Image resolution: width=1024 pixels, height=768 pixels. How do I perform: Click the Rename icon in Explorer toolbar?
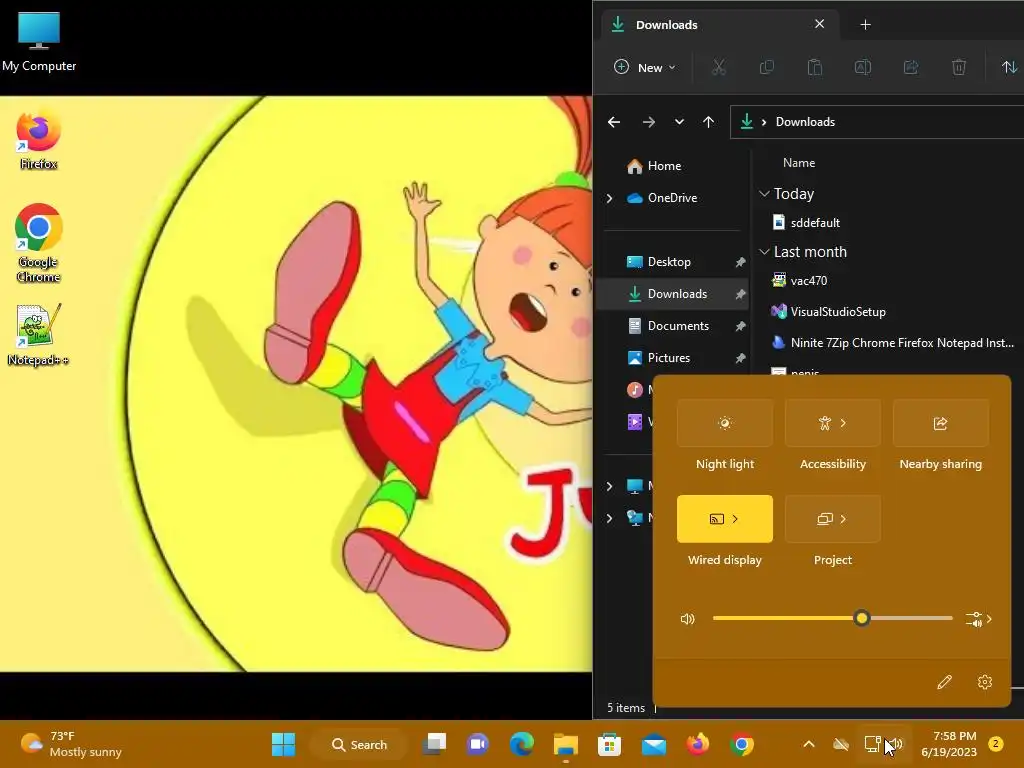click(x=863, y=67)
